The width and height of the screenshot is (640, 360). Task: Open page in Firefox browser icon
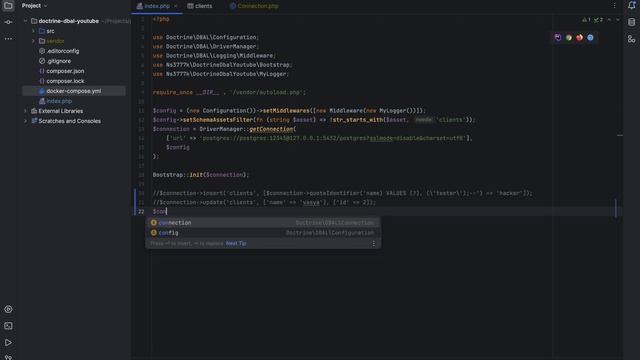[579, 38]
